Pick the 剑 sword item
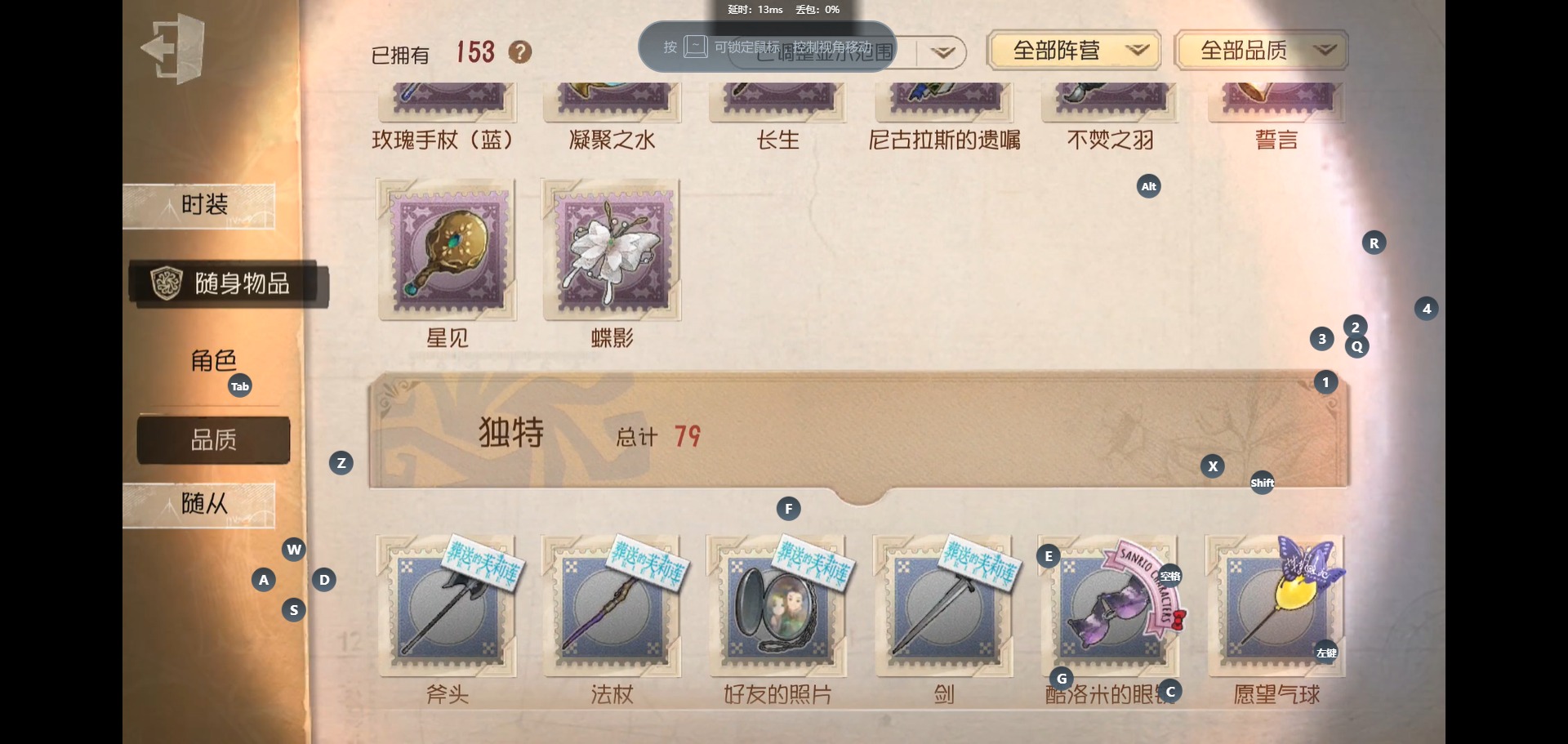Image resolution: width=1568 pixels, height=744 pixels. 944,606
